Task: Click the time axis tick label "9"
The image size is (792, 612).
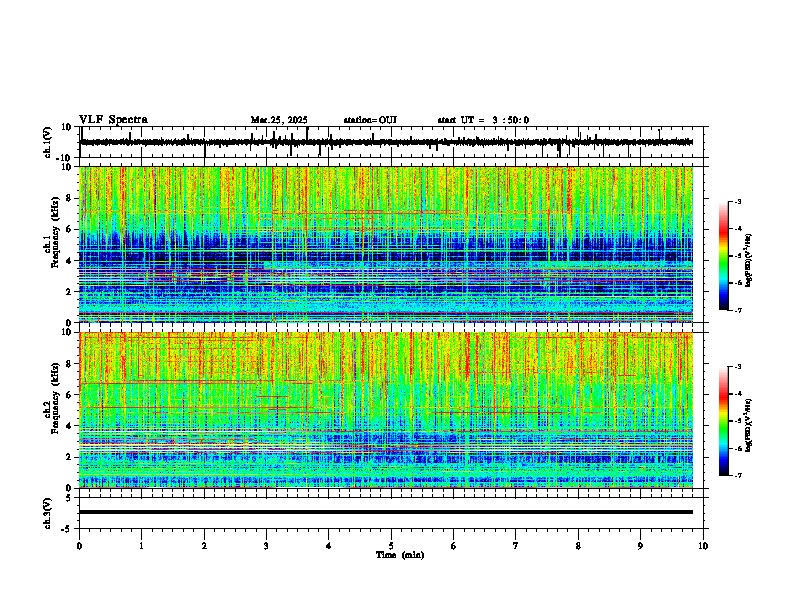Action: [640, 546]
